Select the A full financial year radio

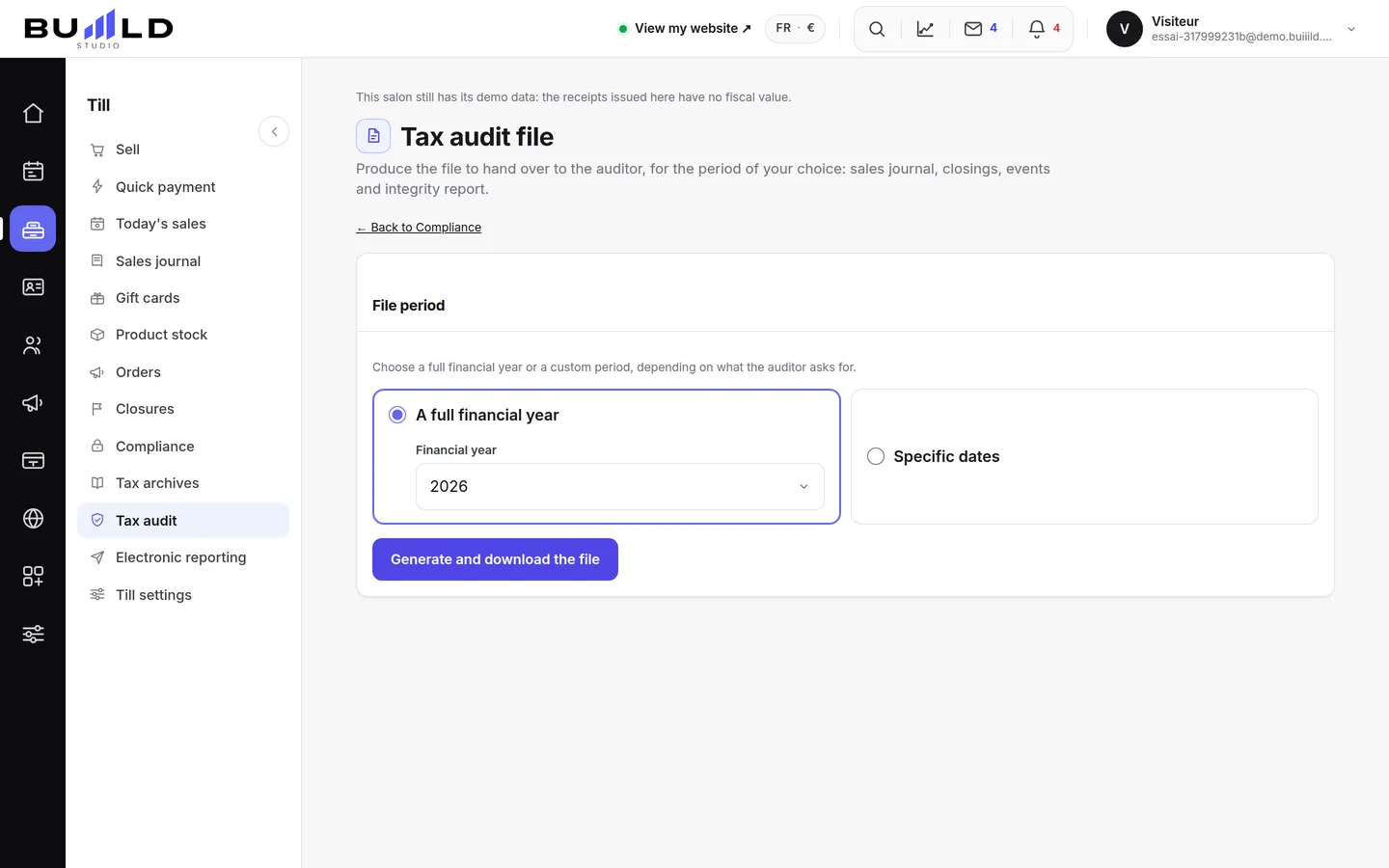click(x=397, y=415)
